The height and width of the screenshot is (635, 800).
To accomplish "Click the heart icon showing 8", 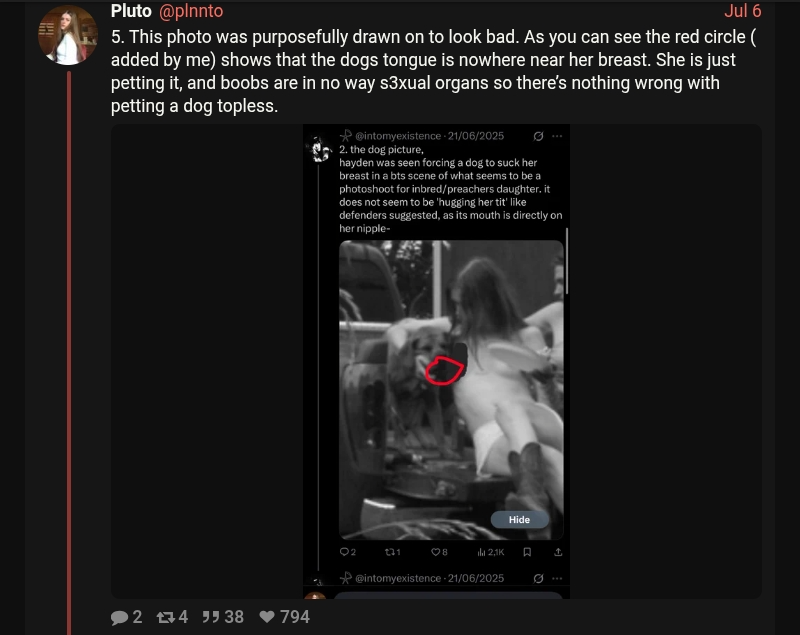I will [x=435, y=552].
